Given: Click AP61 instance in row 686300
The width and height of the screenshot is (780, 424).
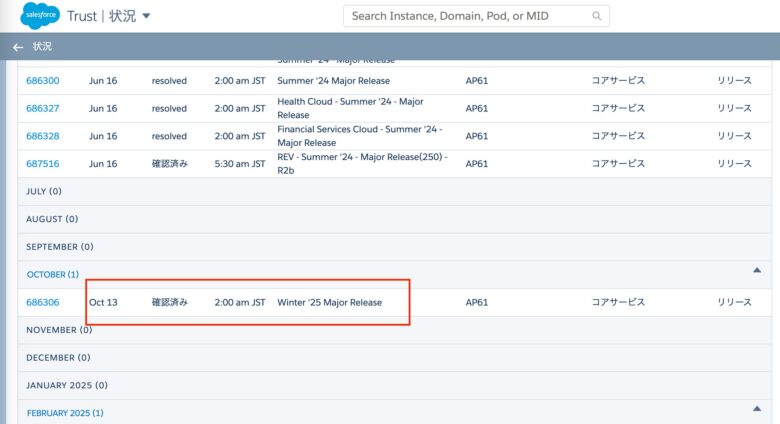Looking at the screenshot, I should coord(477,81).
